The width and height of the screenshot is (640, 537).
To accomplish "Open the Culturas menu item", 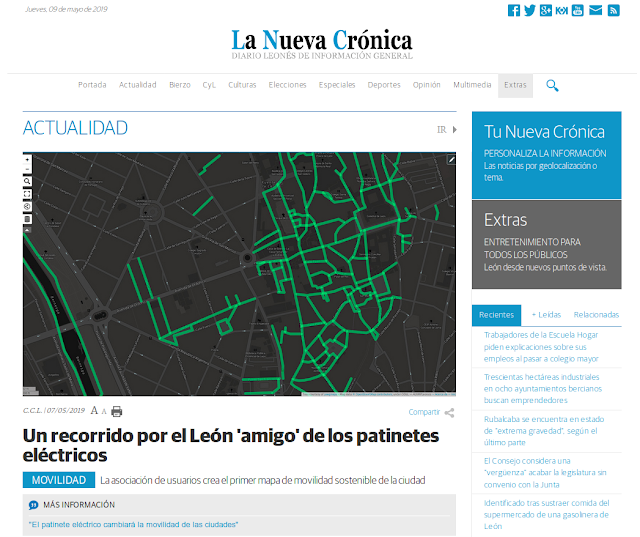I will (242, 85).
